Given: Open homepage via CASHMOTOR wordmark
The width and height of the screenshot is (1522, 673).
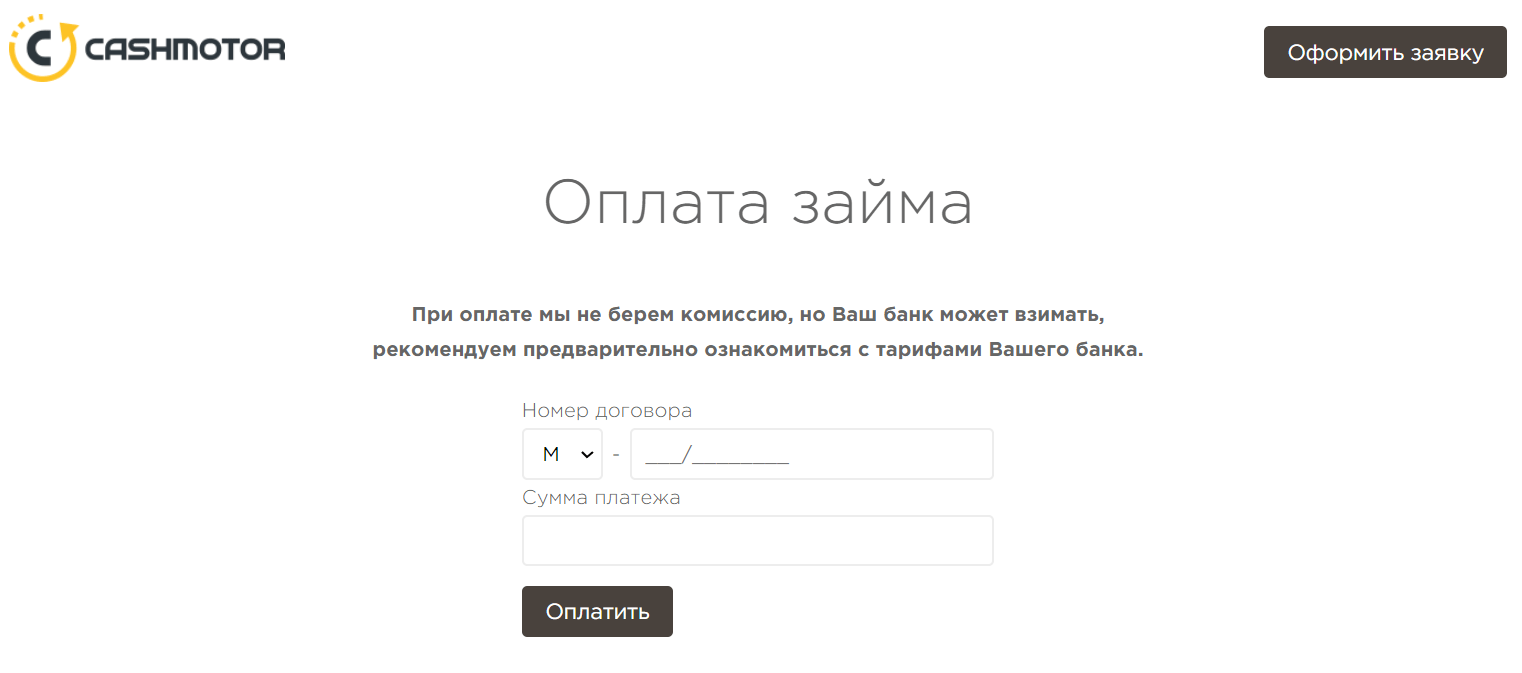Looking at the screenshot, I should click(x=186, y=49).
